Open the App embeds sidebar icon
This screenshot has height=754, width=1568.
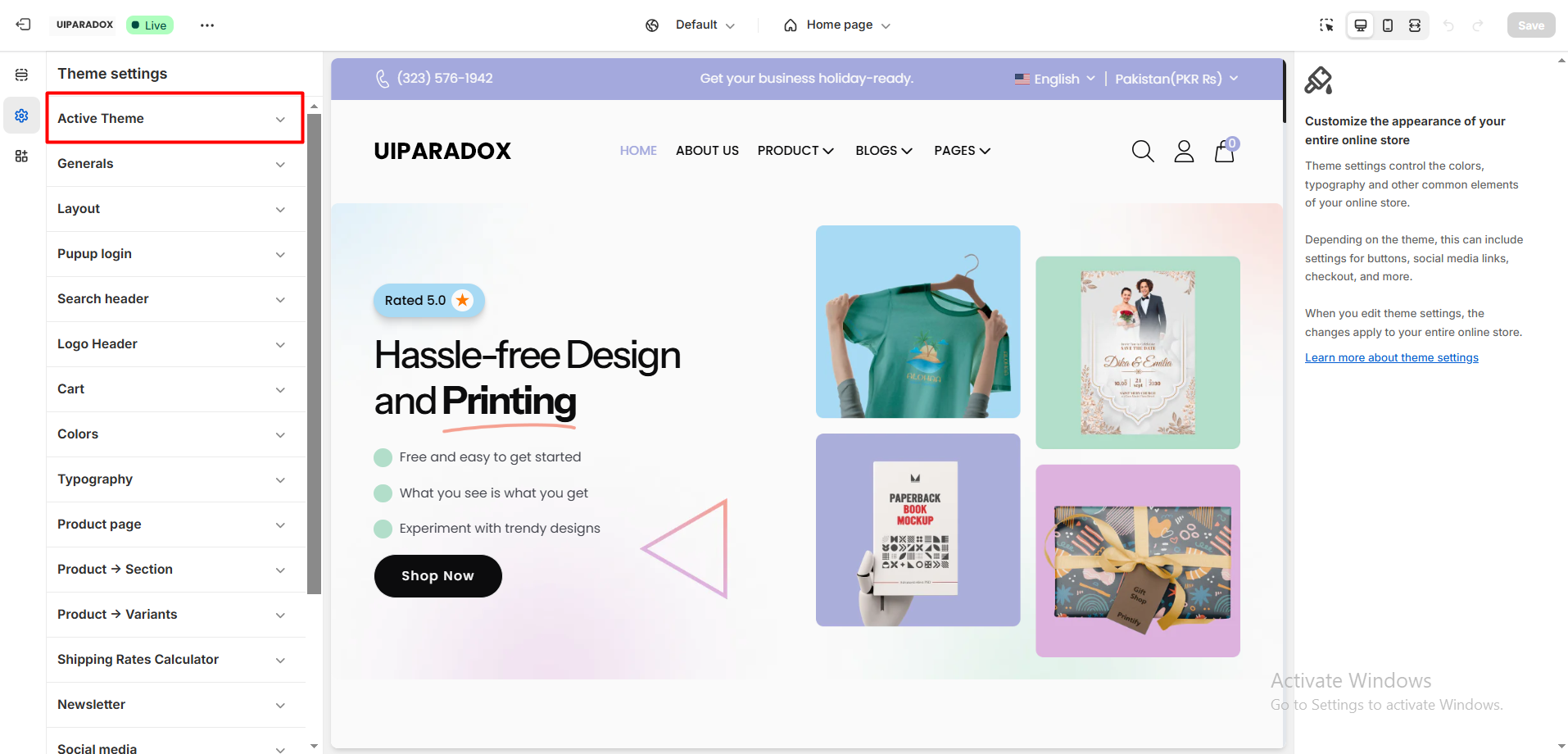21,156
